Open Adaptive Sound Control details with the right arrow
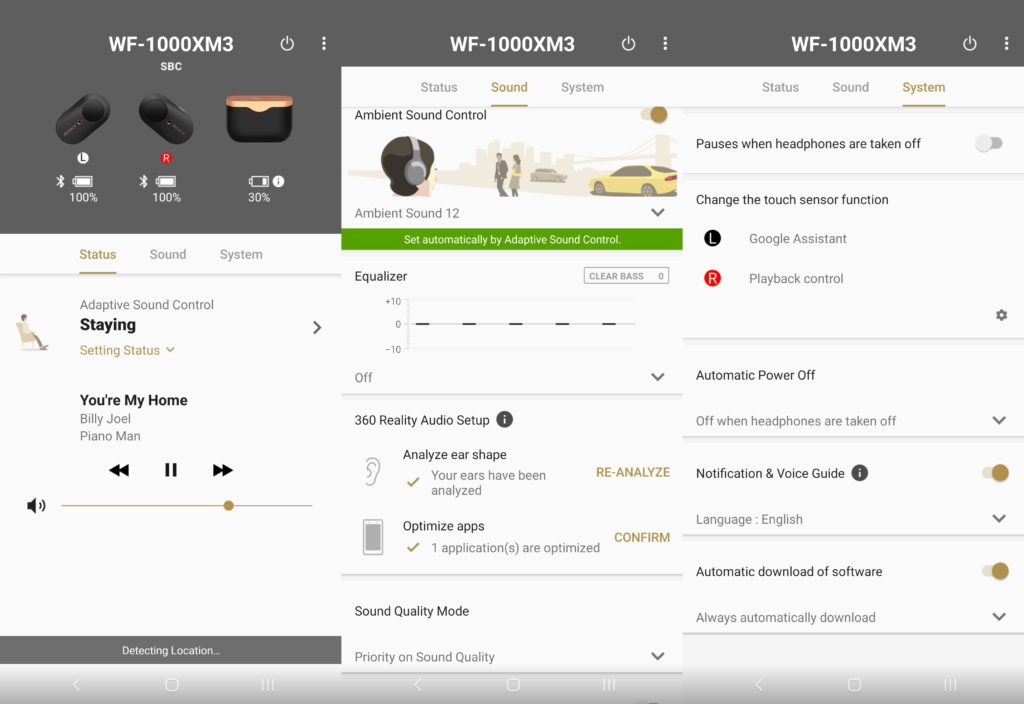1024x704 pixels. (x=317, y=327)
